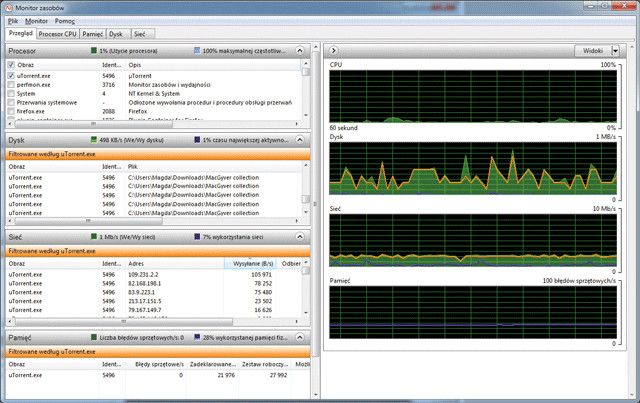This screenshot has height=403, width=640.
Task: Collapse the Pamięć section chevron
Action: pyautogui.click(x=300, y=338)
